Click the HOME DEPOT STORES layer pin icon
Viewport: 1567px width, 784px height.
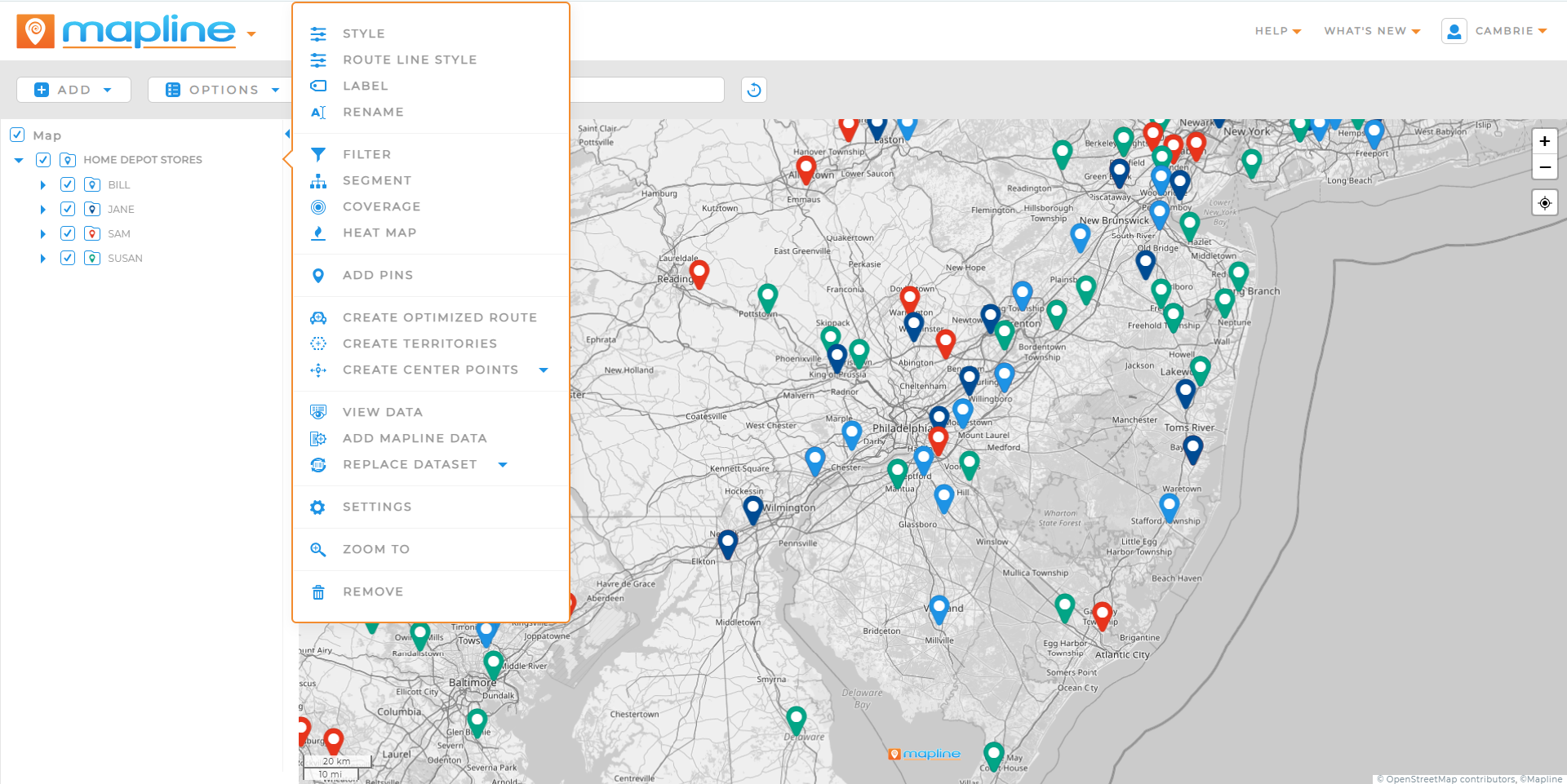pos(68,160)
